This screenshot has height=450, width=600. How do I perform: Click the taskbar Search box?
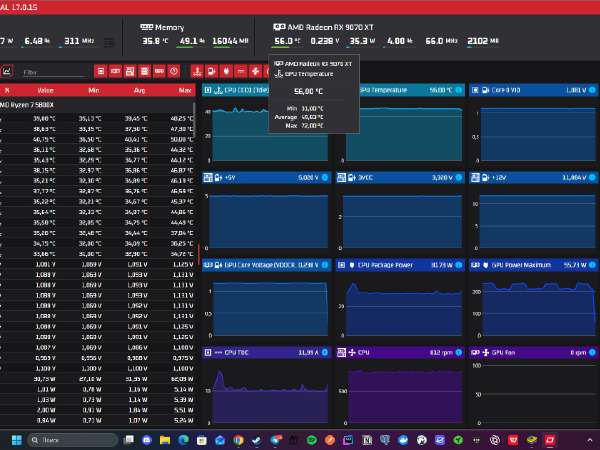pos(72,440)
